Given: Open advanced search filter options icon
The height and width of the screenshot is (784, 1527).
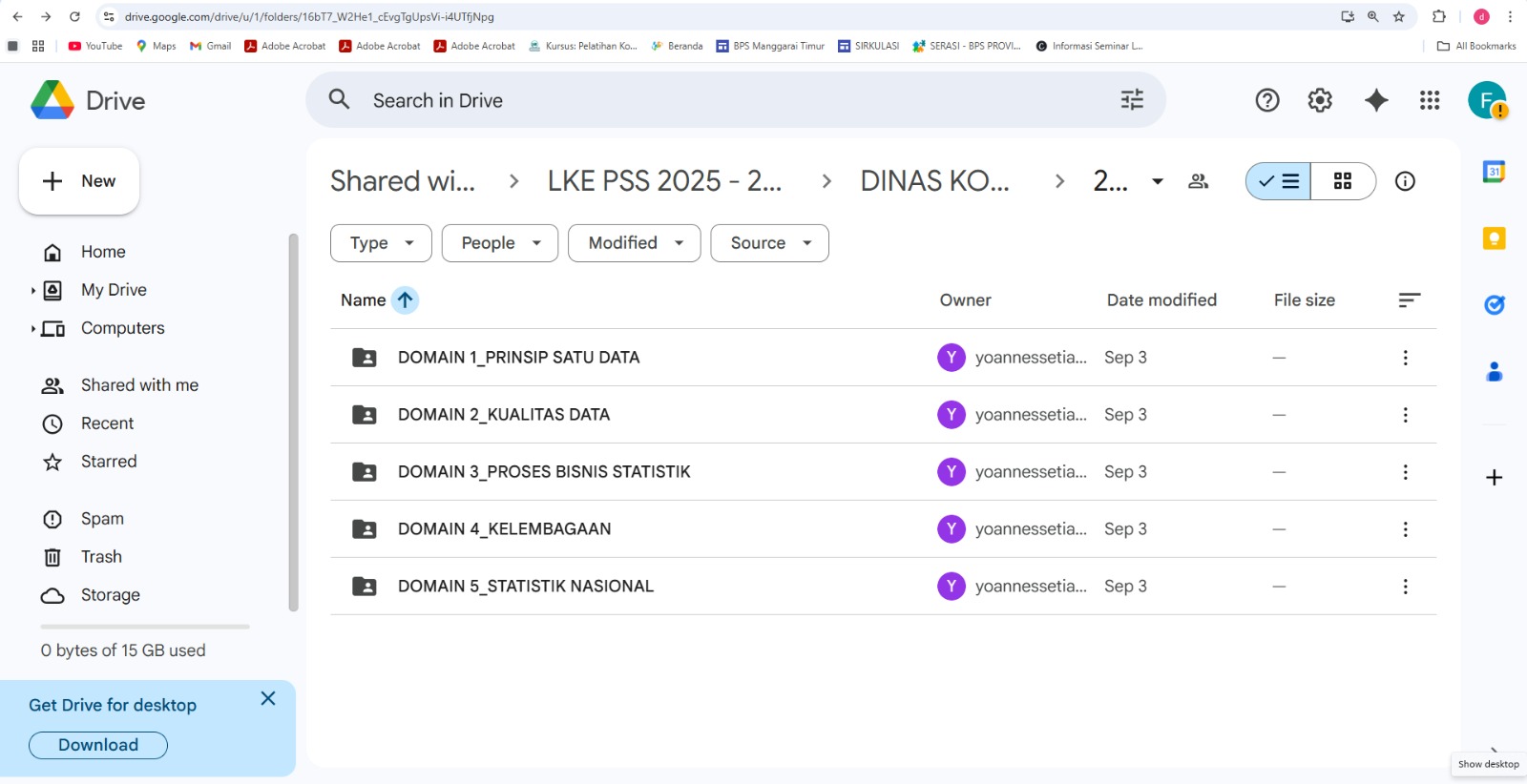Looking at the screenshot, I should 1132,100.
